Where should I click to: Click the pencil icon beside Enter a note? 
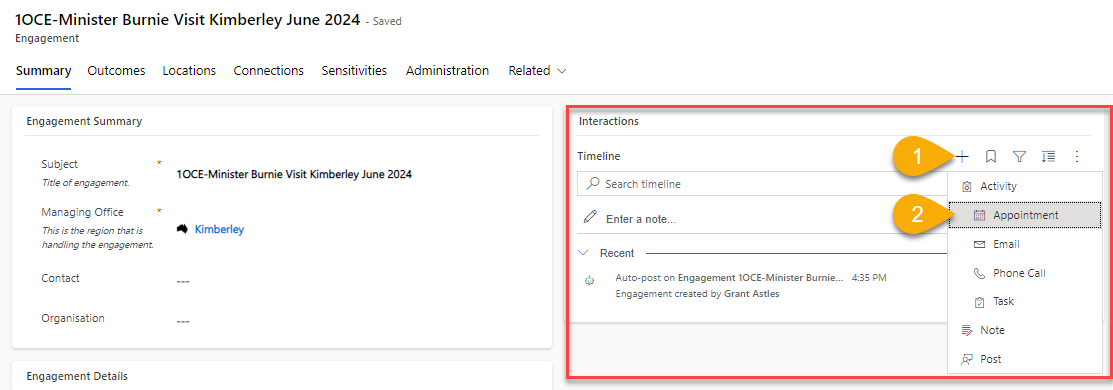point(589,217)
